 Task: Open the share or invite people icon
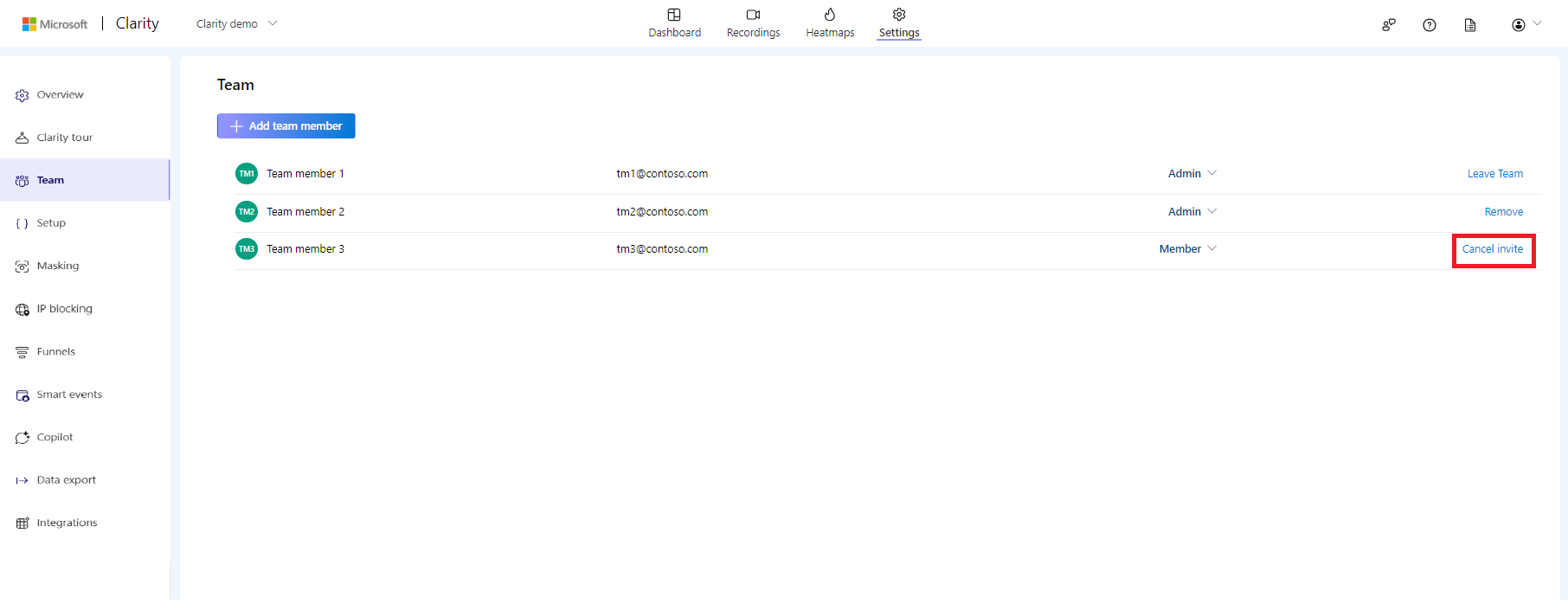[1389, 25]
